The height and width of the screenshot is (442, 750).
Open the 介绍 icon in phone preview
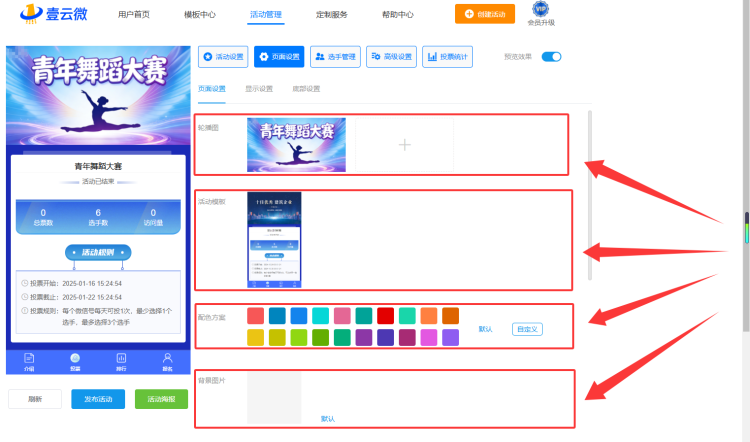[29, 362]
